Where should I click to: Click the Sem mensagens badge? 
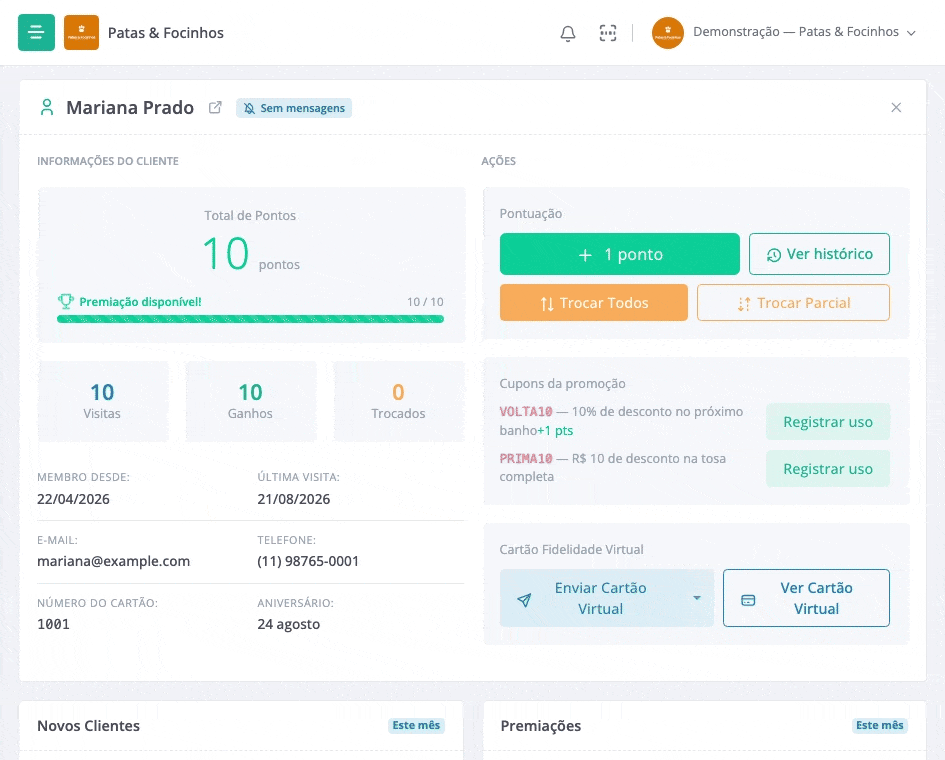click(x=294, y=108)
